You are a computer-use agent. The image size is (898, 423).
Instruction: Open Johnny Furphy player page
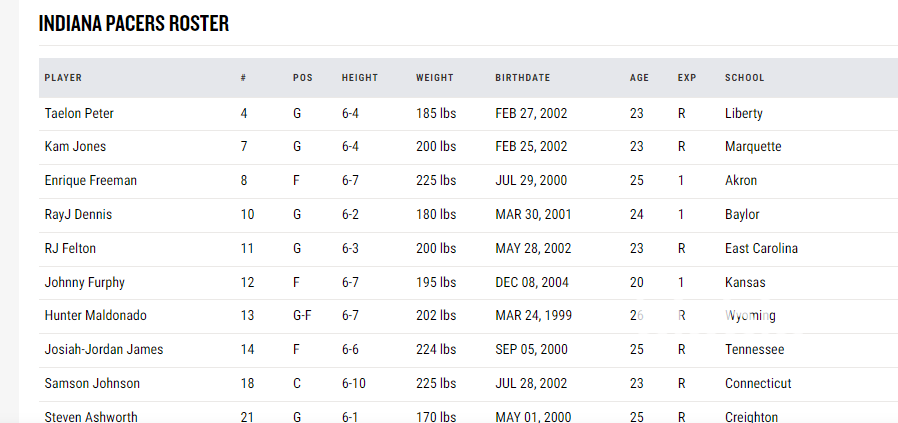click(84, 283)
